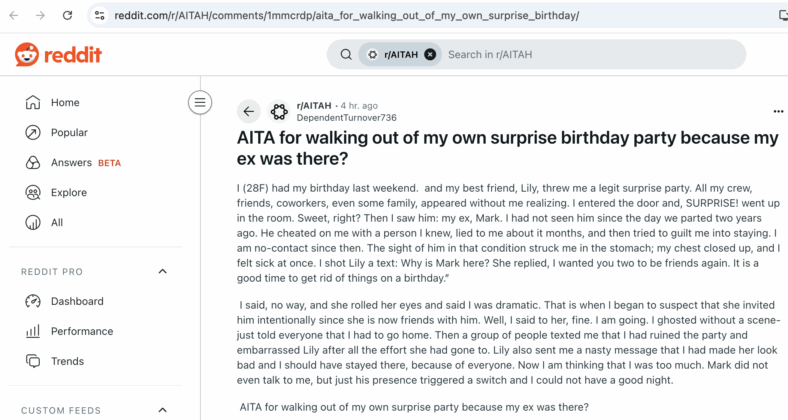Image resolution: width=788 pixels, height=420 pixels.
Task: Click the search magnifier icon
Action: pyautogui.click(x=346, y=54)
